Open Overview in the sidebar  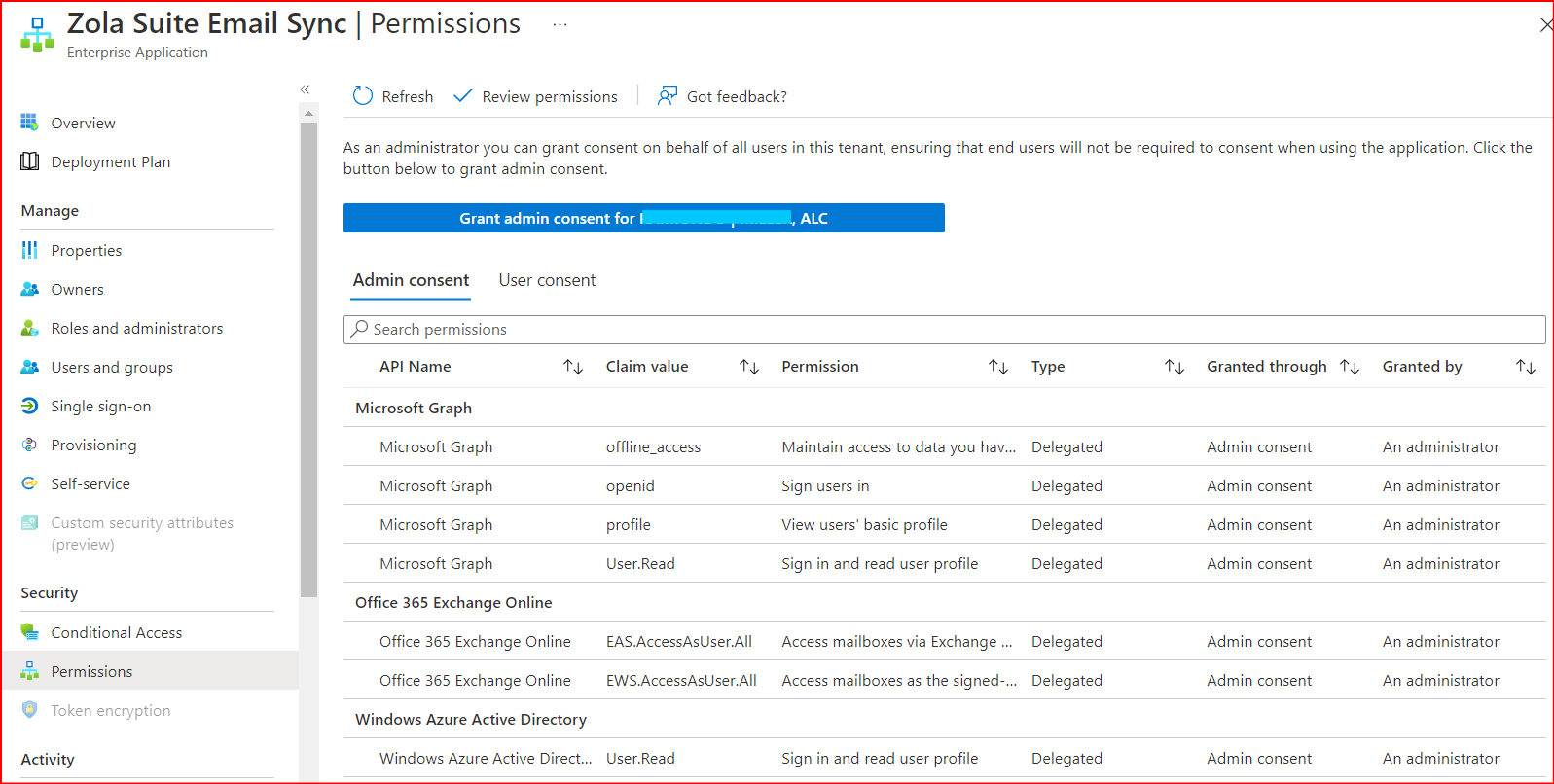(83, 123)
